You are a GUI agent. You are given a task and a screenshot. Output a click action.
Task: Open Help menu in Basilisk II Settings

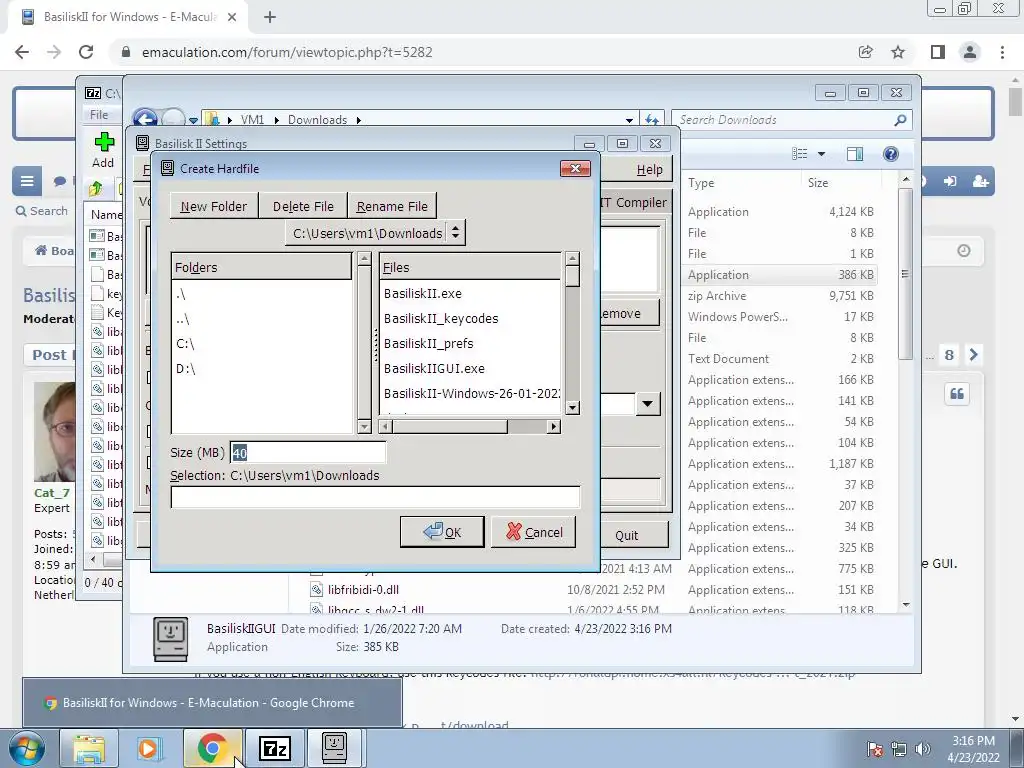pyautogui.click(x=649, y=170)
